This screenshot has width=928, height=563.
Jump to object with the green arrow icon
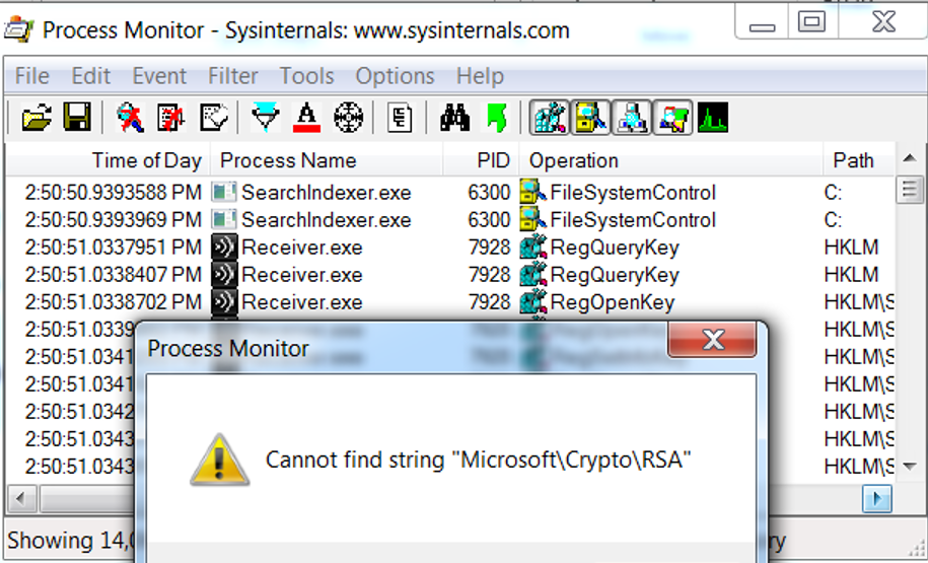point(496,117)
